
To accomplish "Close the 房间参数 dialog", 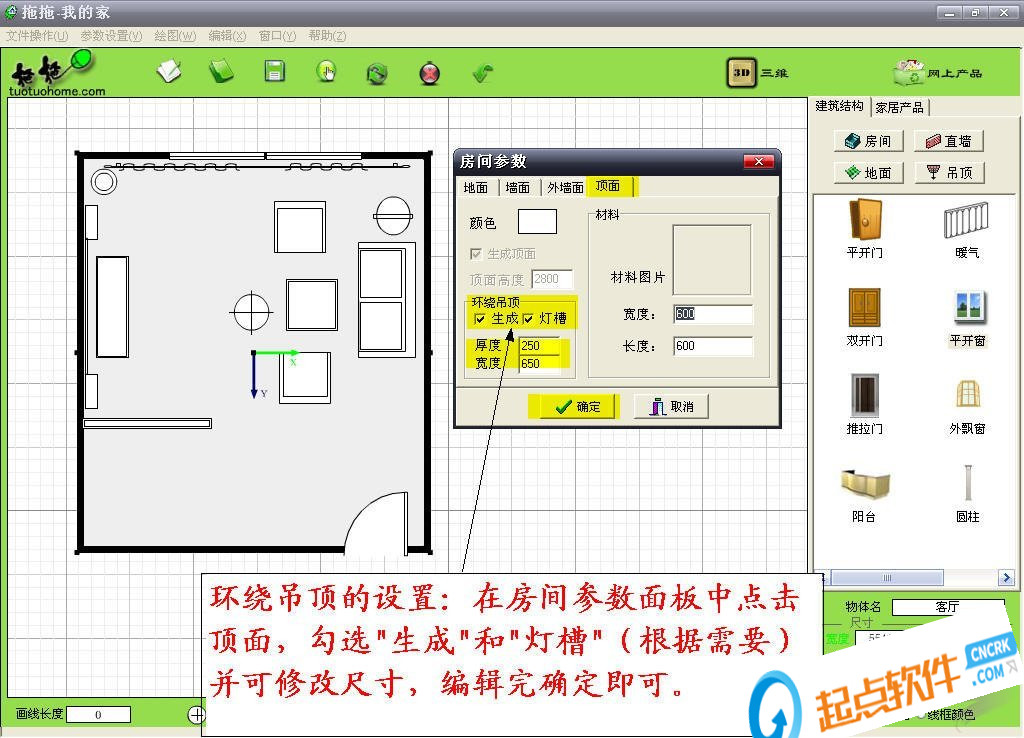I will pyautogui.click(x=758, y=161).
